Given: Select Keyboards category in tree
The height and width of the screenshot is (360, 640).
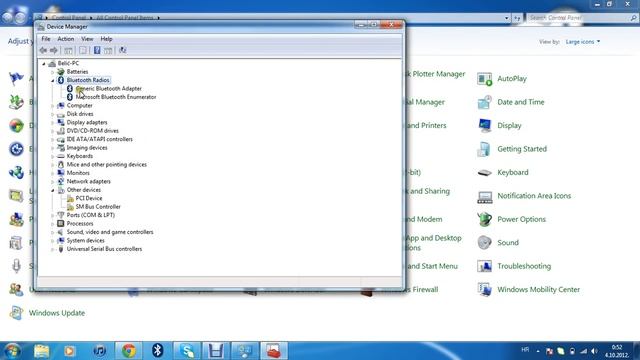Looking at the screenshot, I should click(80, 156).
